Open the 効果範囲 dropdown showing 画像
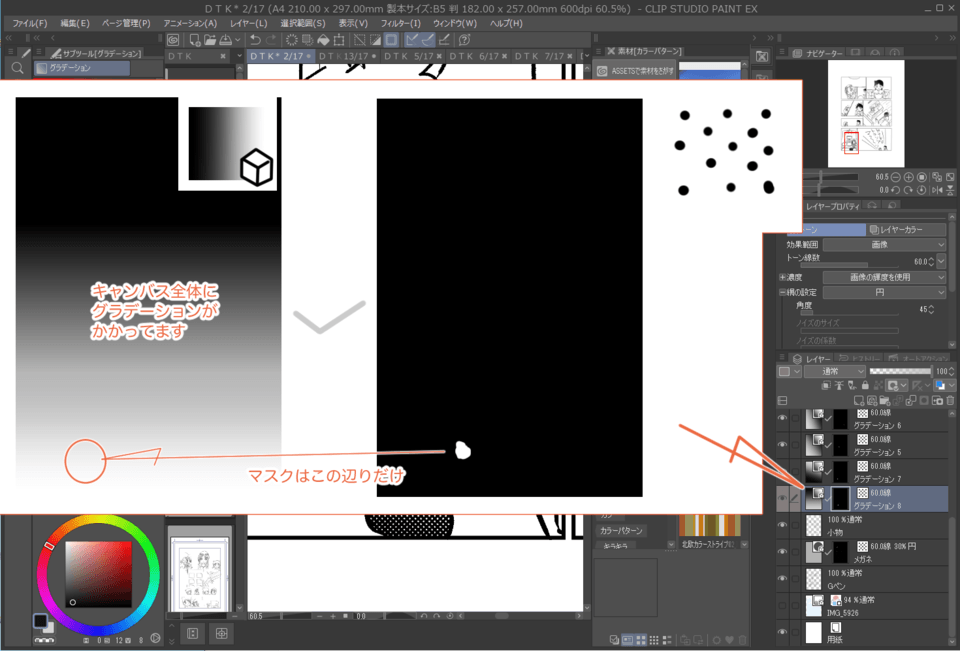 click(x=884, y=244)
